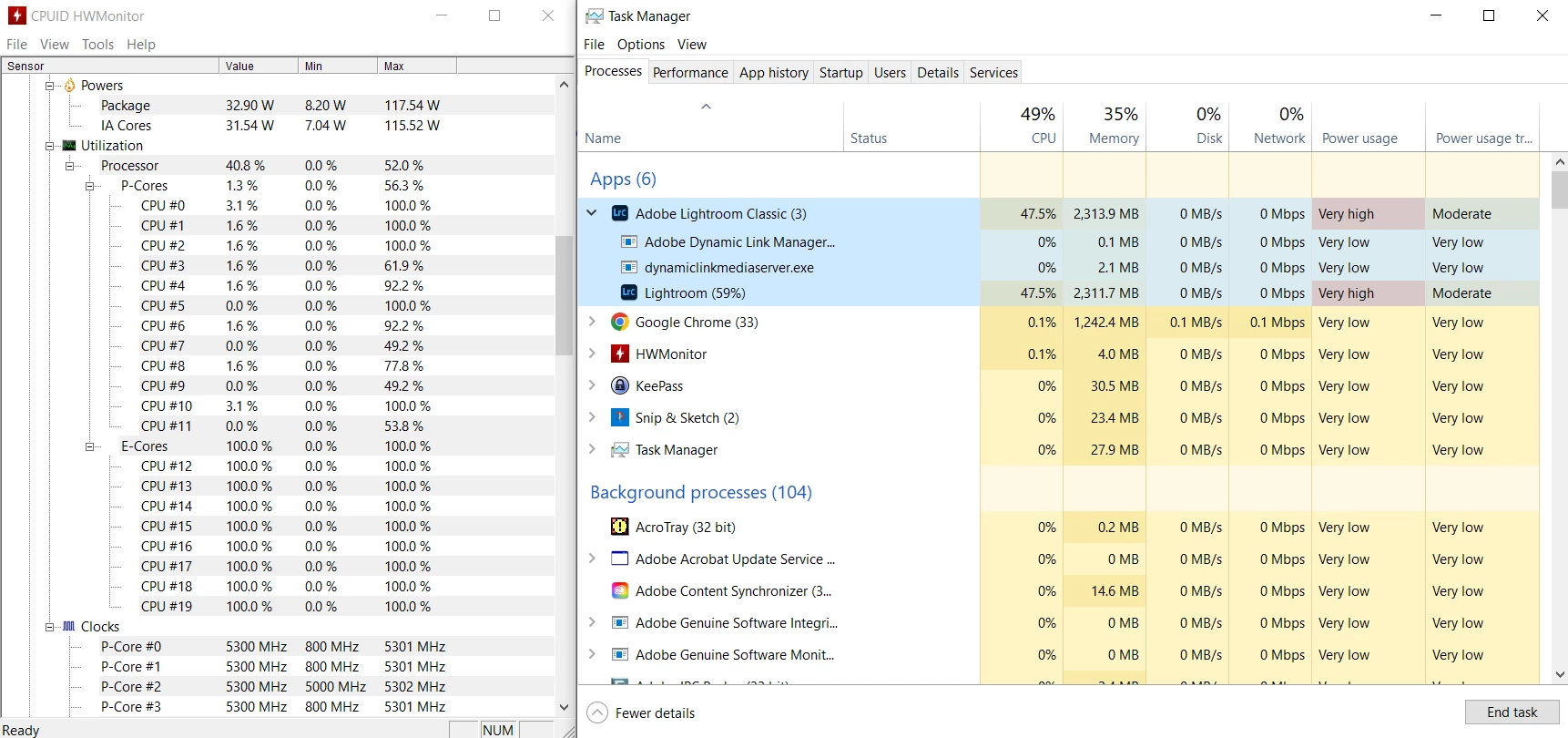Click Fewer details in Task Manager
The height and width of the screenshot is (738, 1568).
(641, 712)
